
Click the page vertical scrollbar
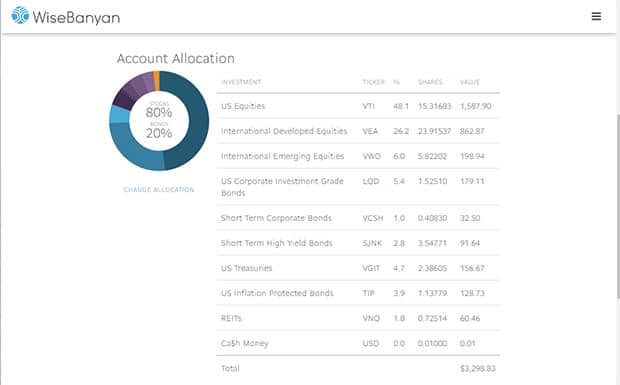(x=618, y=206)
